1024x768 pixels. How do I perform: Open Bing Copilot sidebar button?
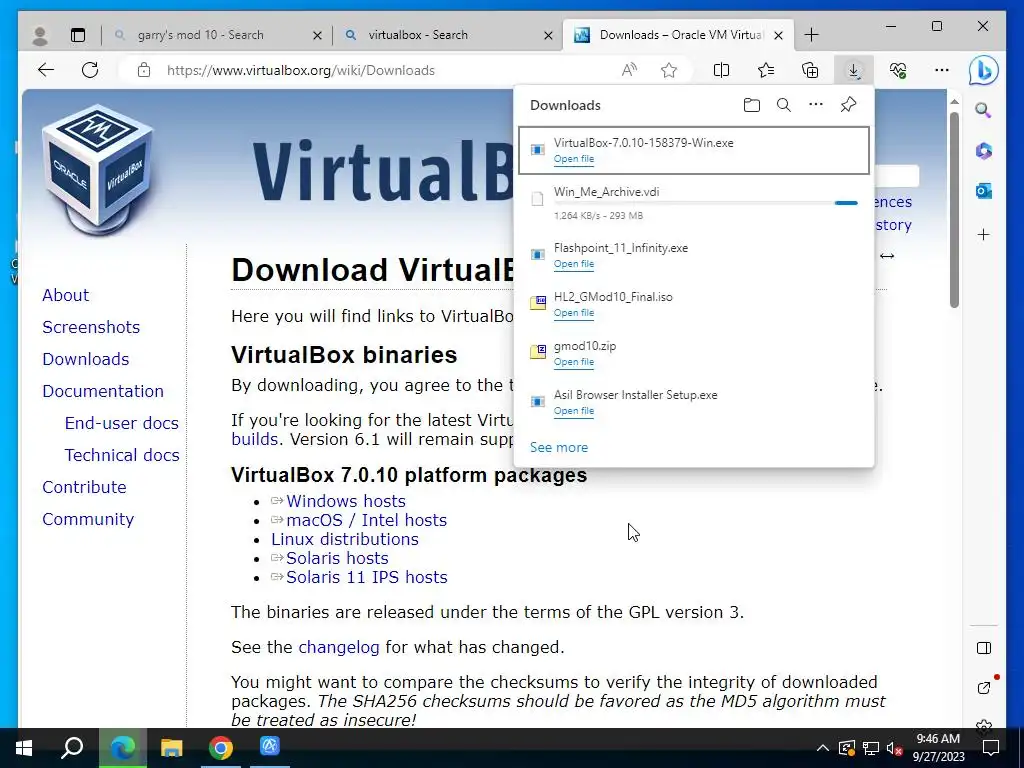[x=984, y=70]
